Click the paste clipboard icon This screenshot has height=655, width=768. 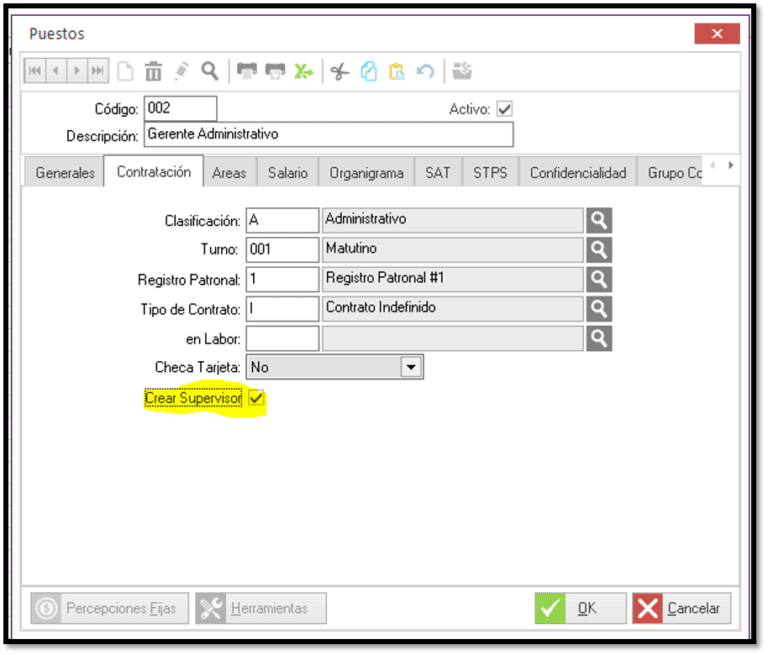397,71
